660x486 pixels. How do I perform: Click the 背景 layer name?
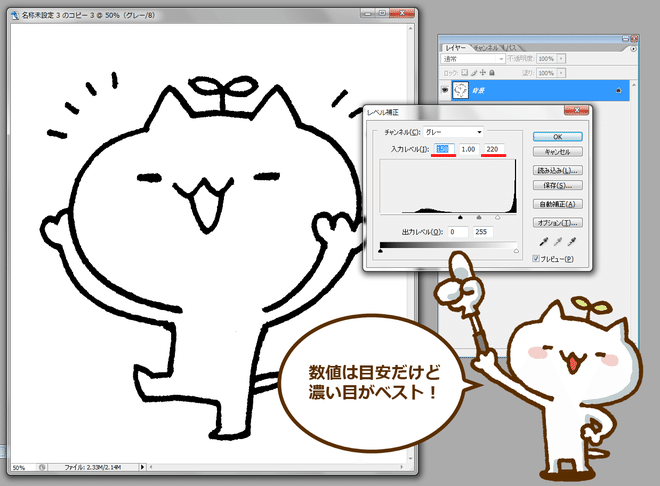pyautogui.click(x=478, y=90)
